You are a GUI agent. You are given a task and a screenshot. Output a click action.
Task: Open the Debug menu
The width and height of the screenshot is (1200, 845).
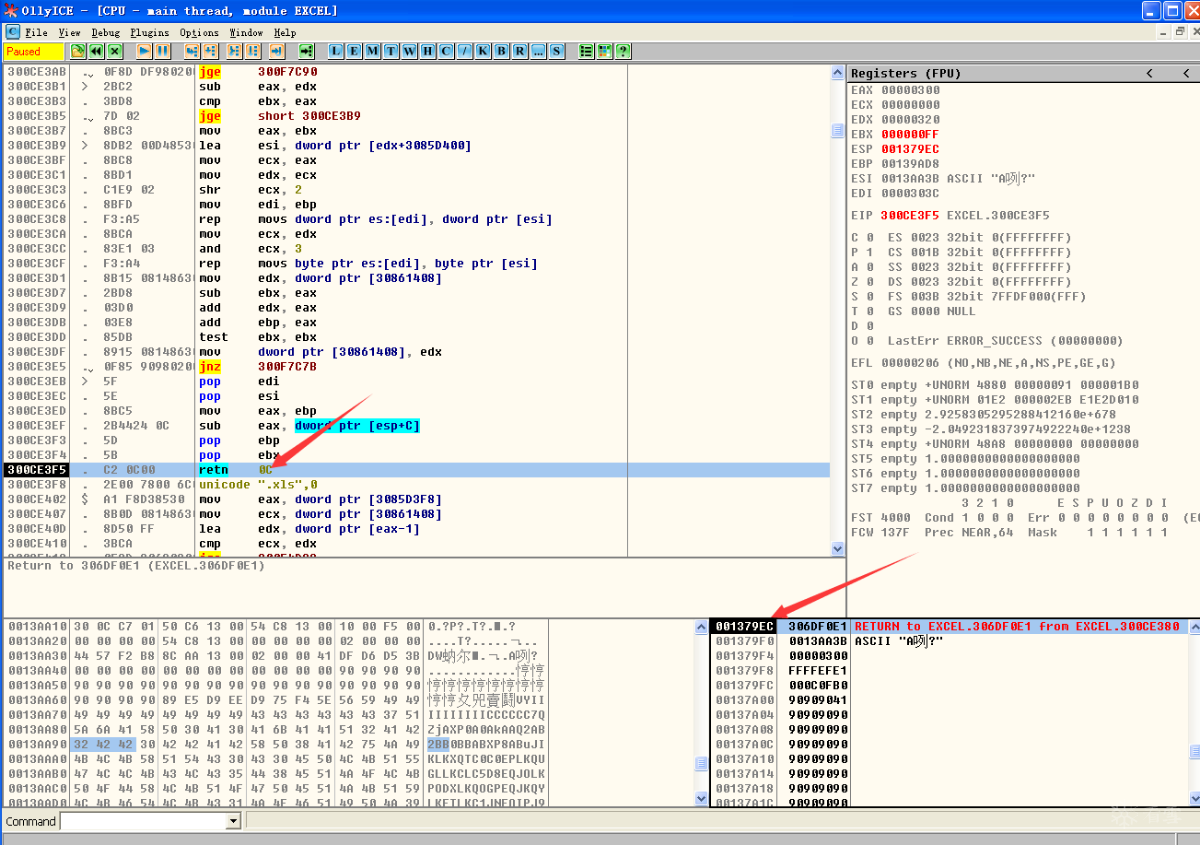(x=105, y=32)
